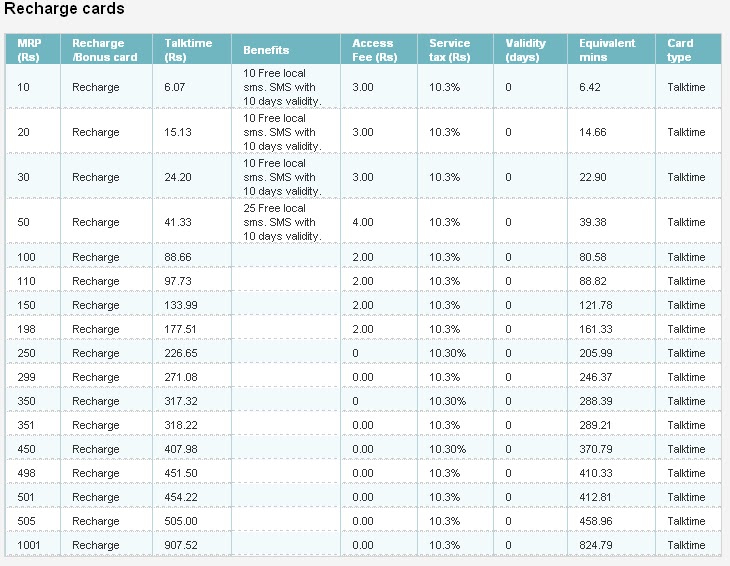This screenshot has height=566, width=730.
Task: Click equivalent mins value 824.79
Action: (x=595, y=545)
